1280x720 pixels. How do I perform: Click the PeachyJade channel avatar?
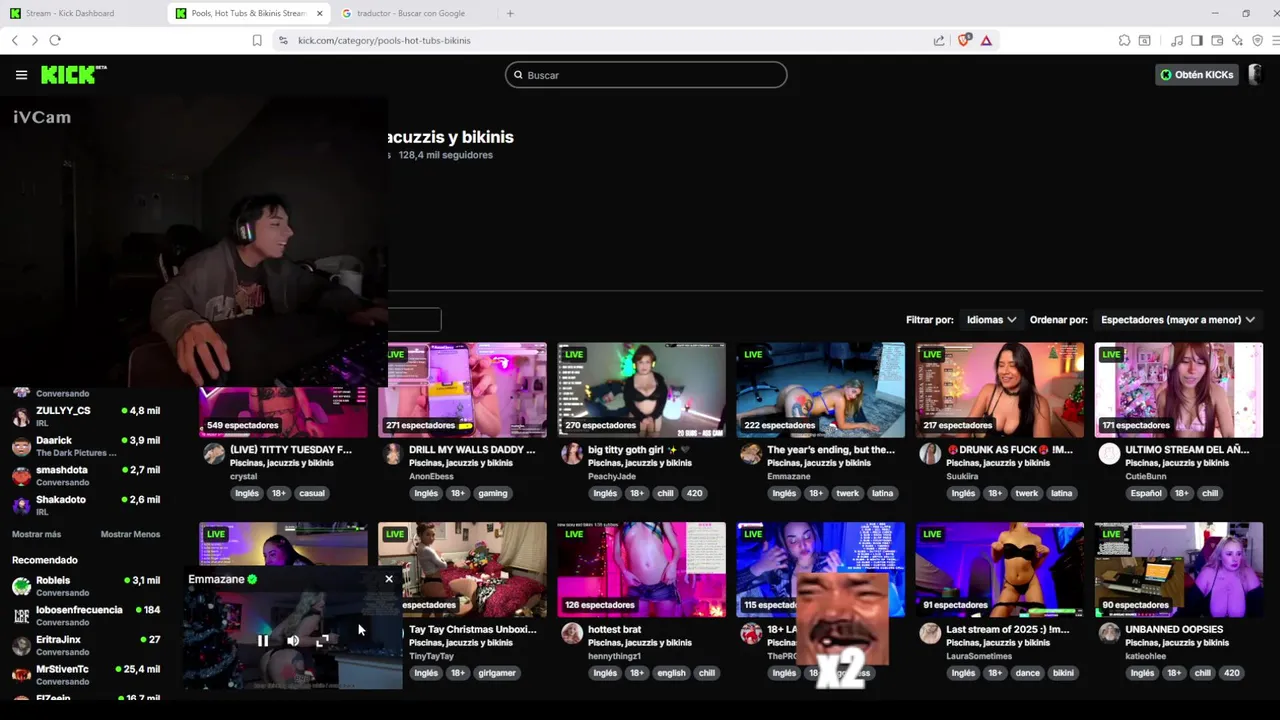(572, 454)
